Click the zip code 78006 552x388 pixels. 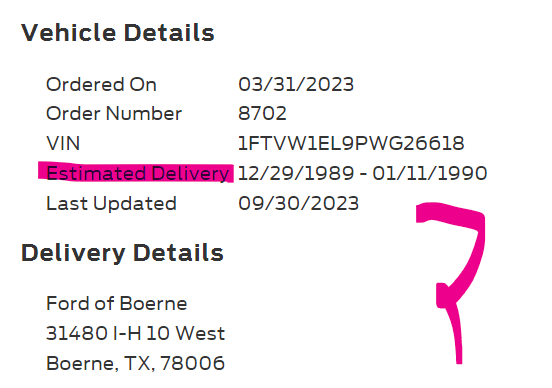pyautogui.click(x=192, y=363)
